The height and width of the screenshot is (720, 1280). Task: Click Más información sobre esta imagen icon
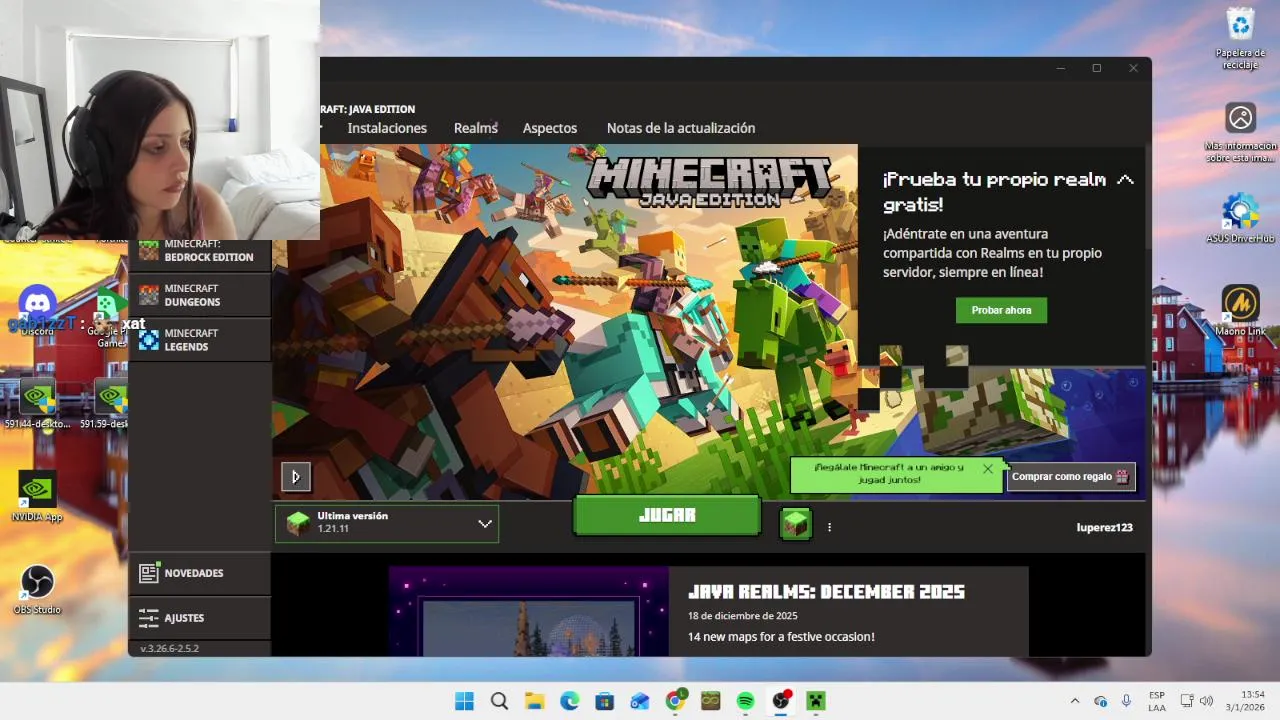pyautogui.click(x=1240, y=132)
